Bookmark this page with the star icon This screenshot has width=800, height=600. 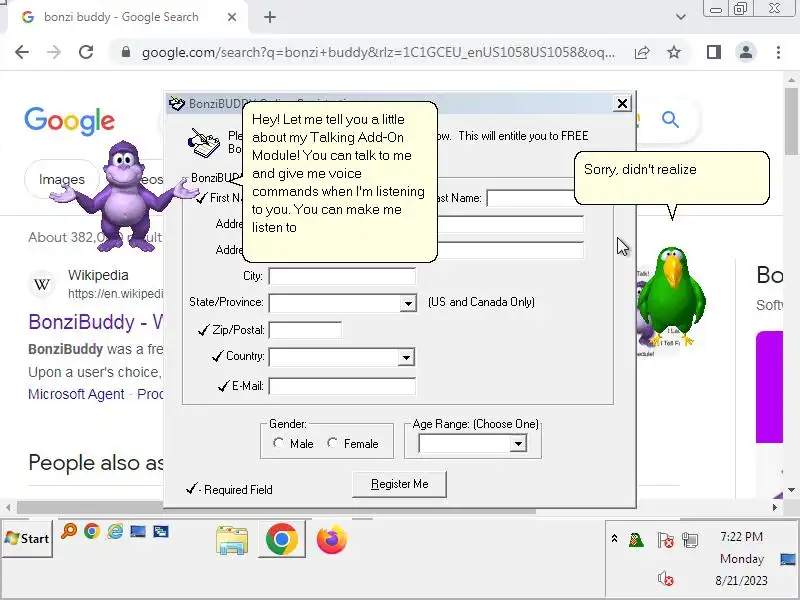pyautogui.click(x=674, y=52)
